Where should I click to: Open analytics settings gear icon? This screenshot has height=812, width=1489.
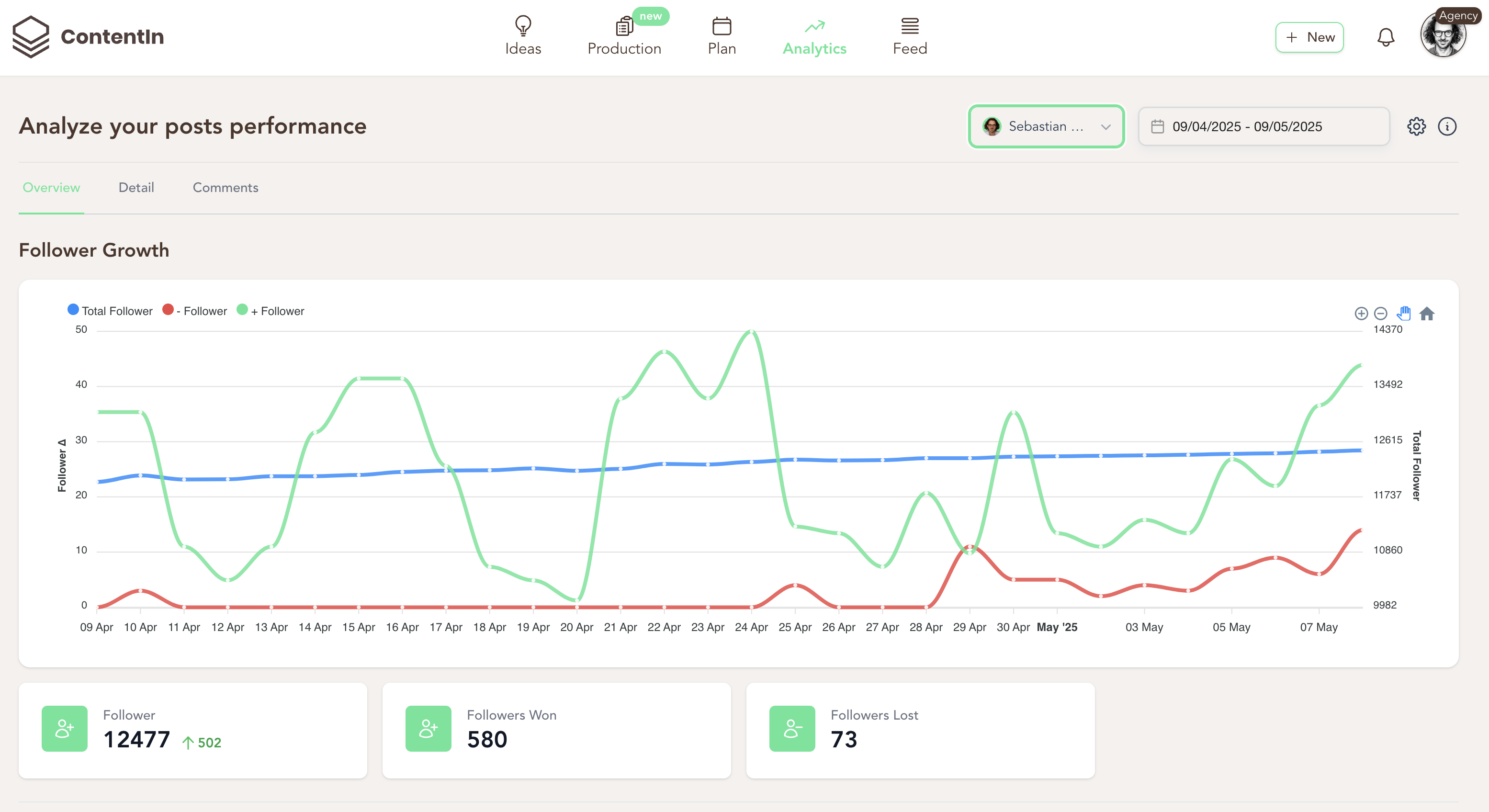1416,126
